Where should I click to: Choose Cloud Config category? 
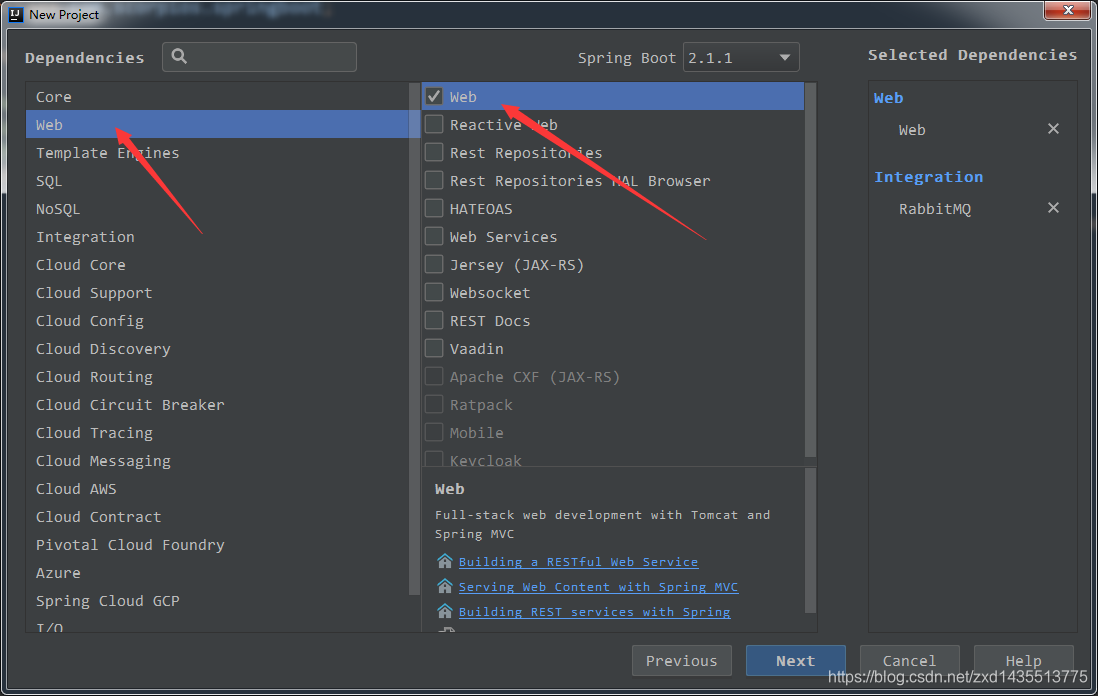(x=217, y=321)
